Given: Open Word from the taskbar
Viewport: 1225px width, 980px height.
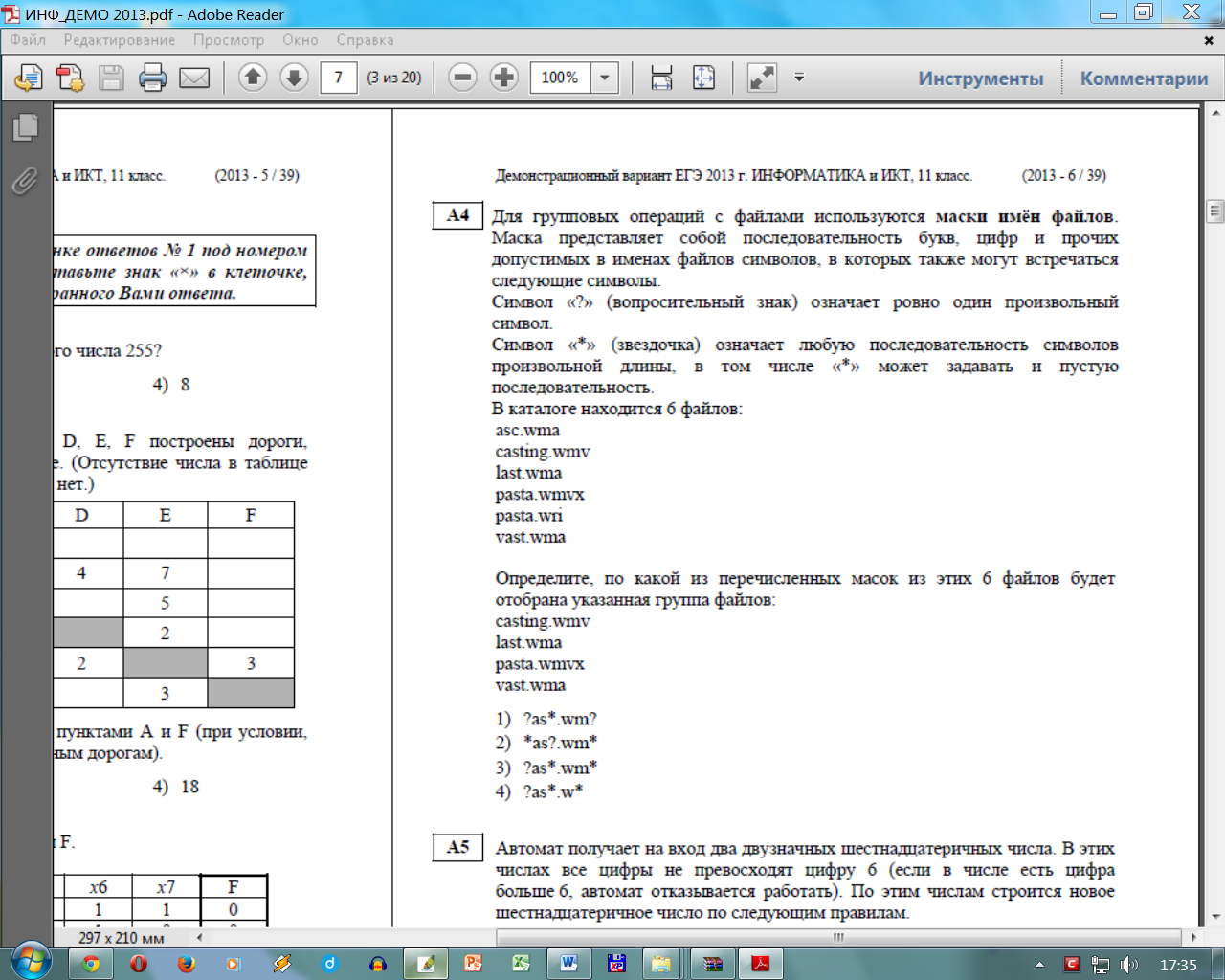Looking at the screenshot, I should 569,964.
